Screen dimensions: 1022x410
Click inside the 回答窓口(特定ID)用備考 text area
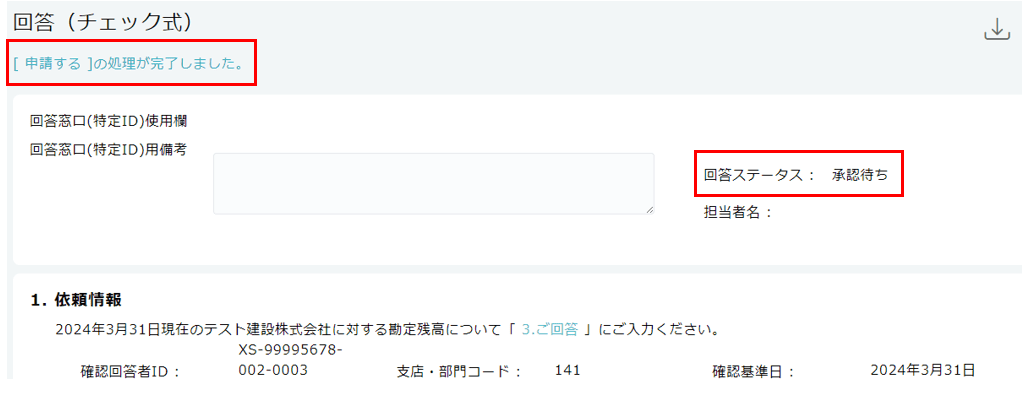pyautogui.click(x=433, y=184)
